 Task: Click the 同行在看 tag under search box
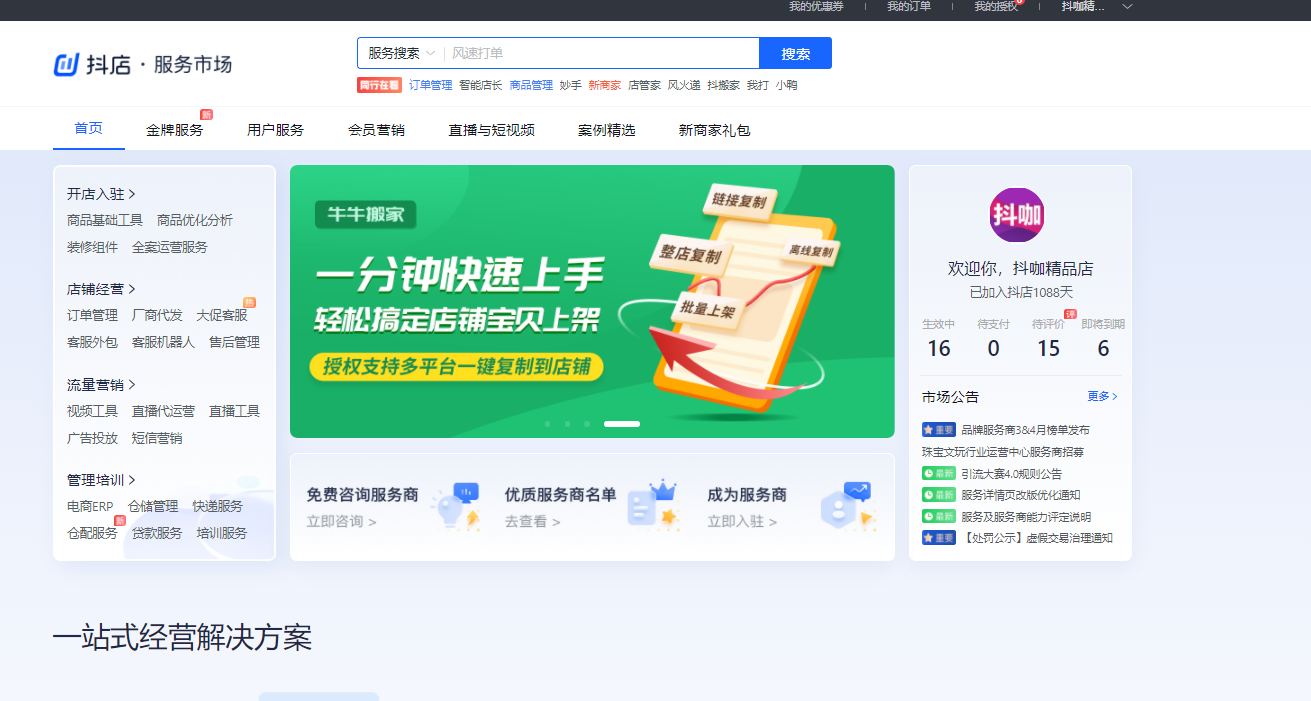379,85
